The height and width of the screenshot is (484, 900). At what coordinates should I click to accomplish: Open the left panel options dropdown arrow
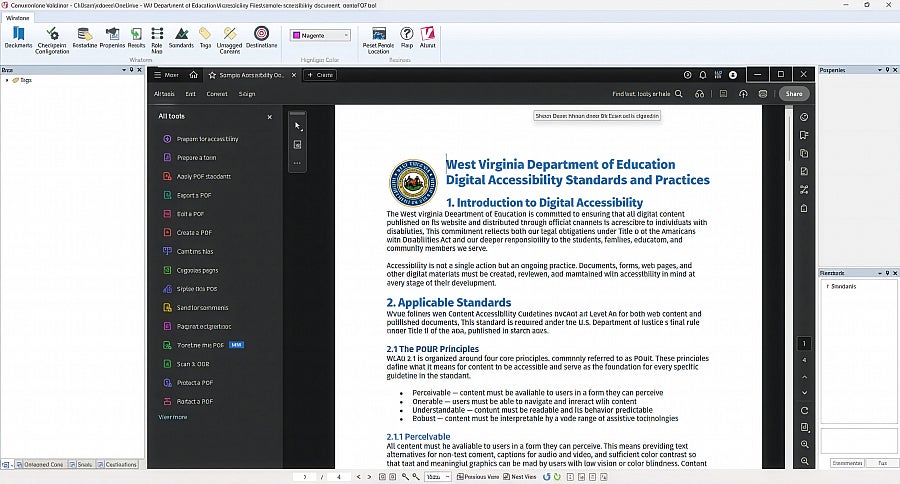[124, 70]
